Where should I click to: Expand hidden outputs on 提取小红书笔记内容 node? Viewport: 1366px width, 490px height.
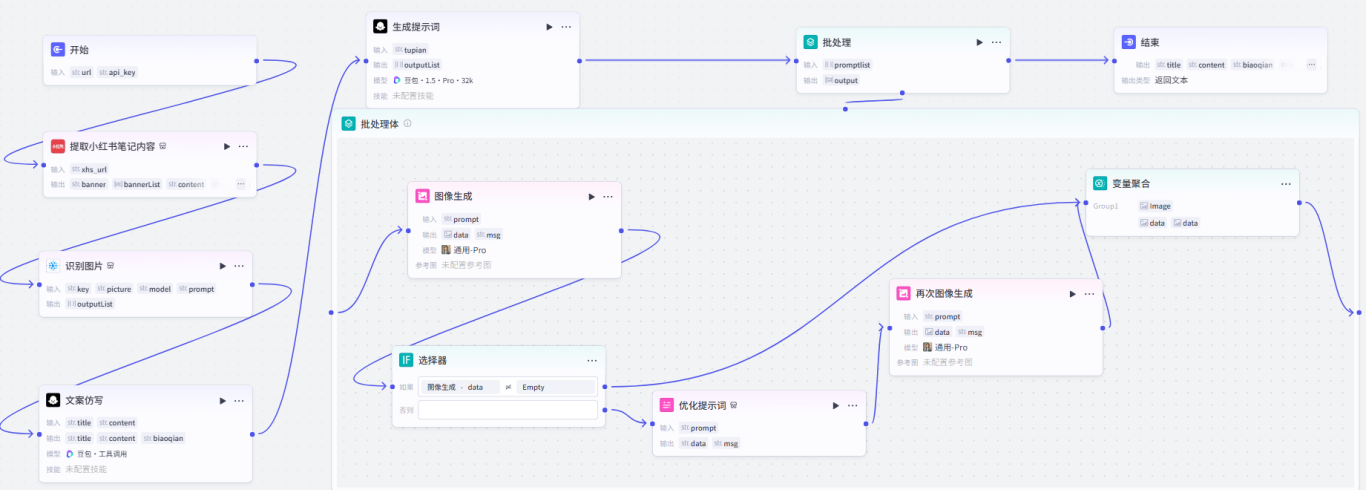tap(240, 184)
